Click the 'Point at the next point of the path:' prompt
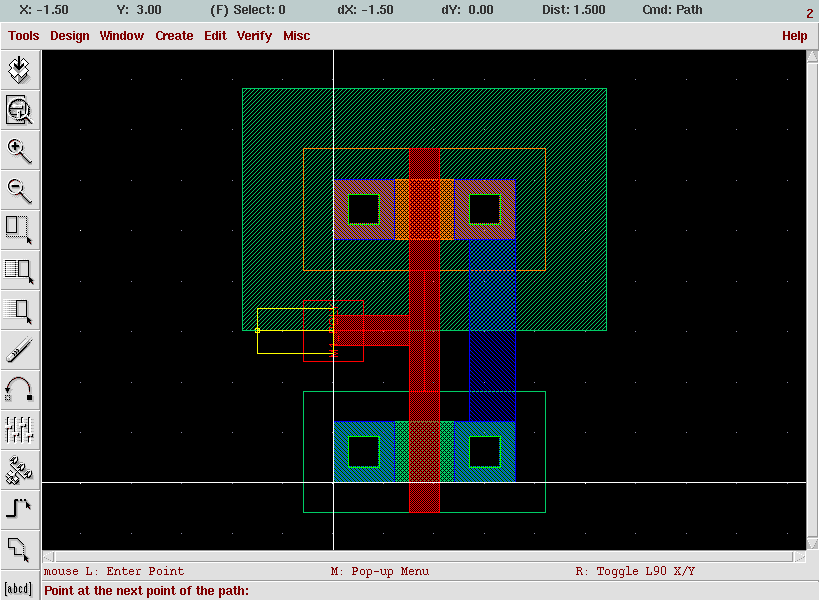 tap(146, 591)
